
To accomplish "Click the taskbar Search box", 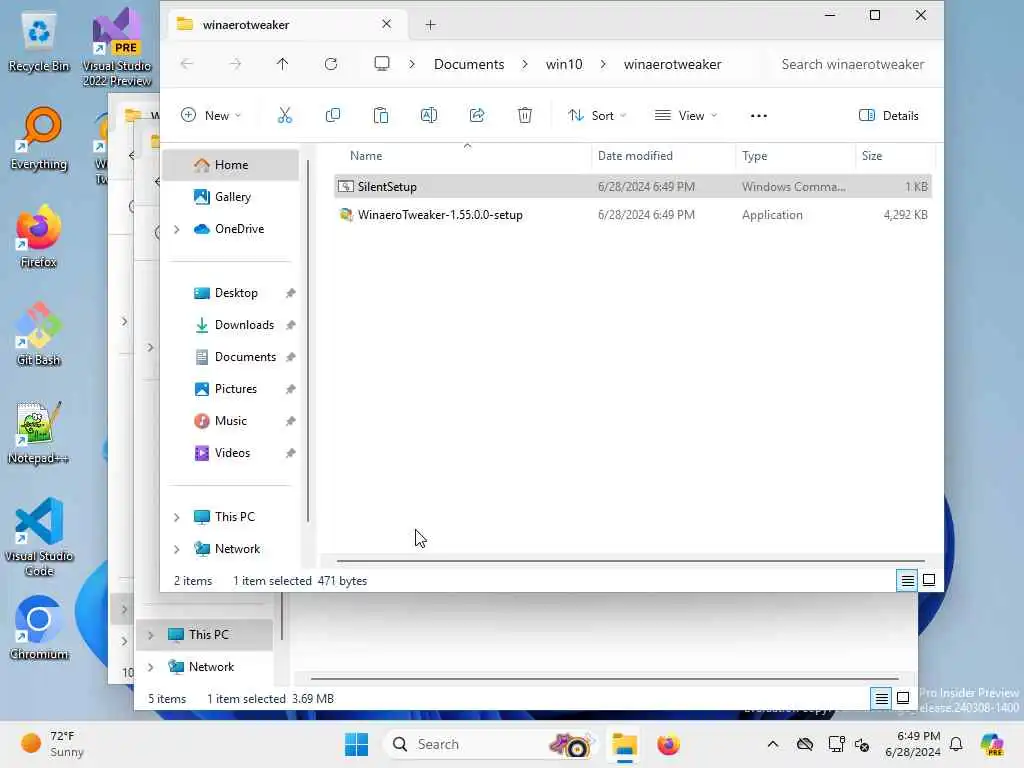I will click(x=491, y=744).
